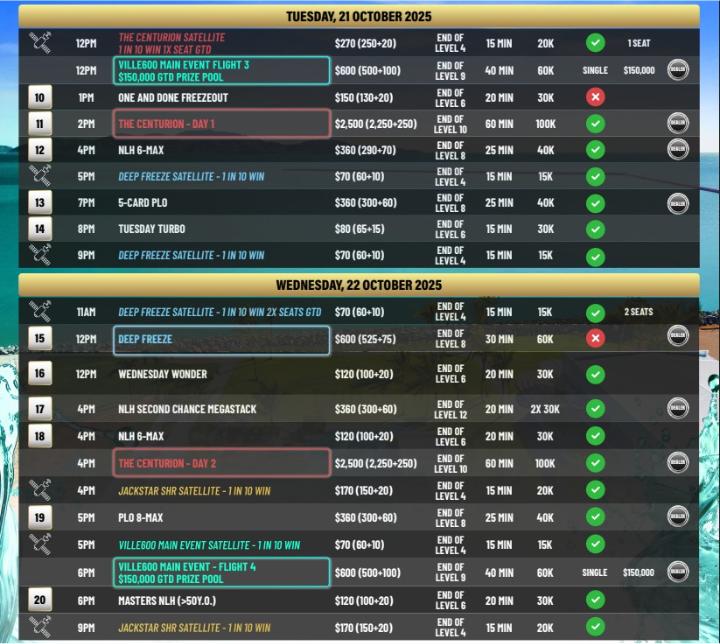The image size is (720, 644).
Task: Select the event number 15 badge
Action: [x=40, y=338]
